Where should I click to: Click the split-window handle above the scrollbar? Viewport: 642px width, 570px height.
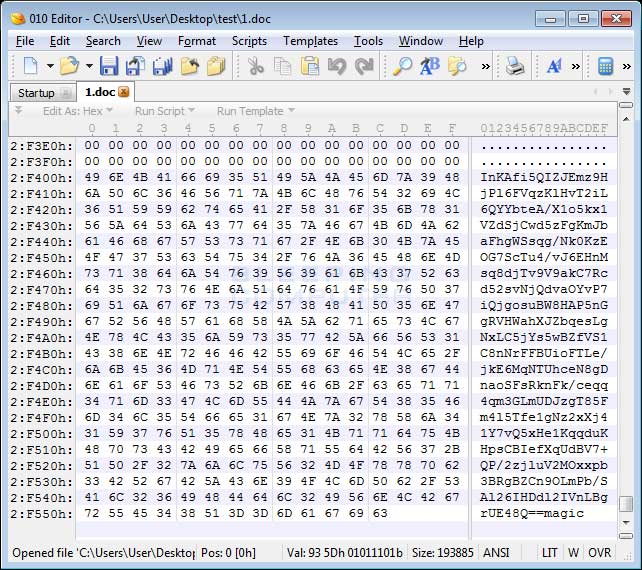[x=626, y=105]
